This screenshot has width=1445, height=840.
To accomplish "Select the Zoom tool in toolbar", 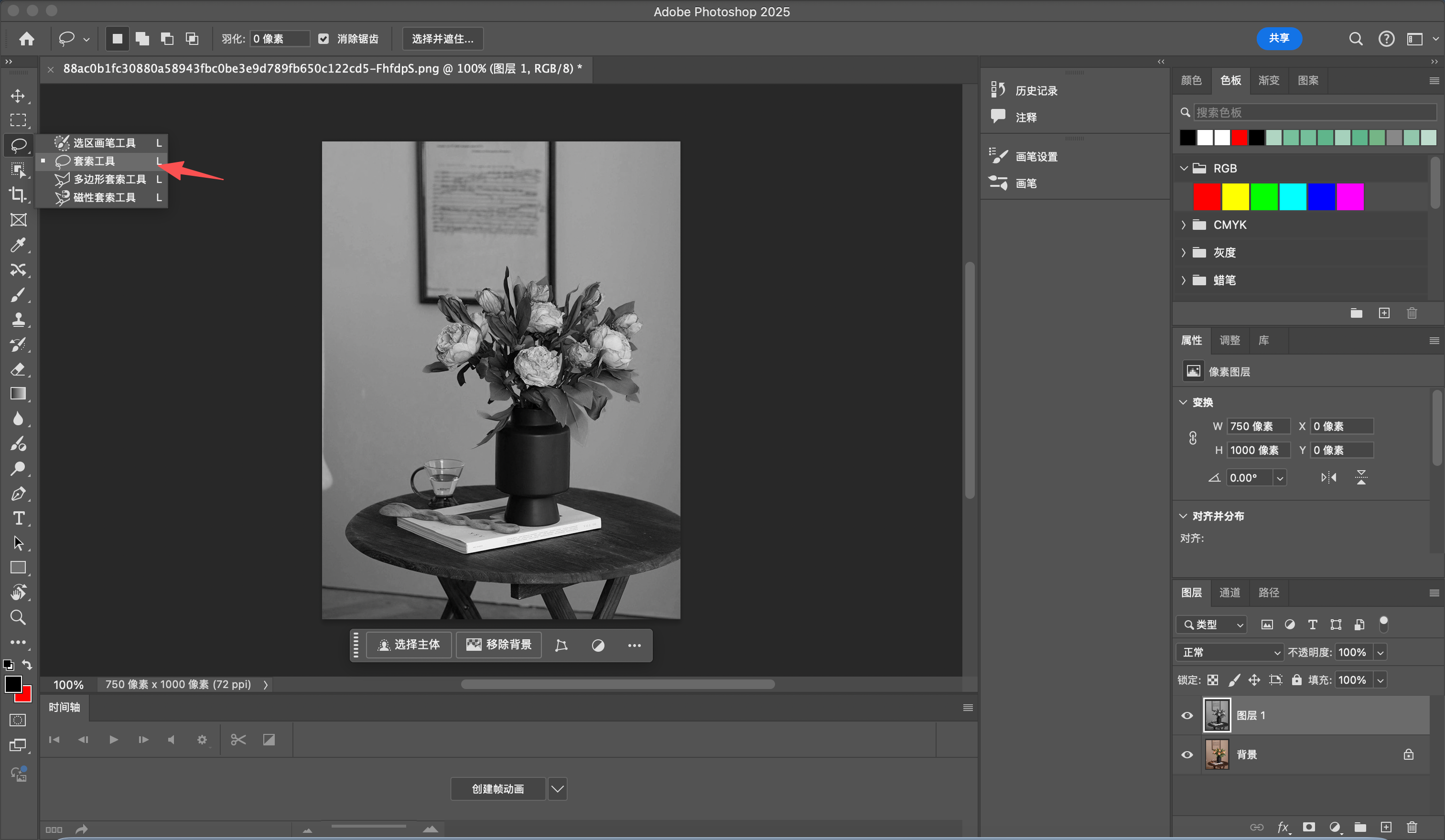I will coord(18,617).
